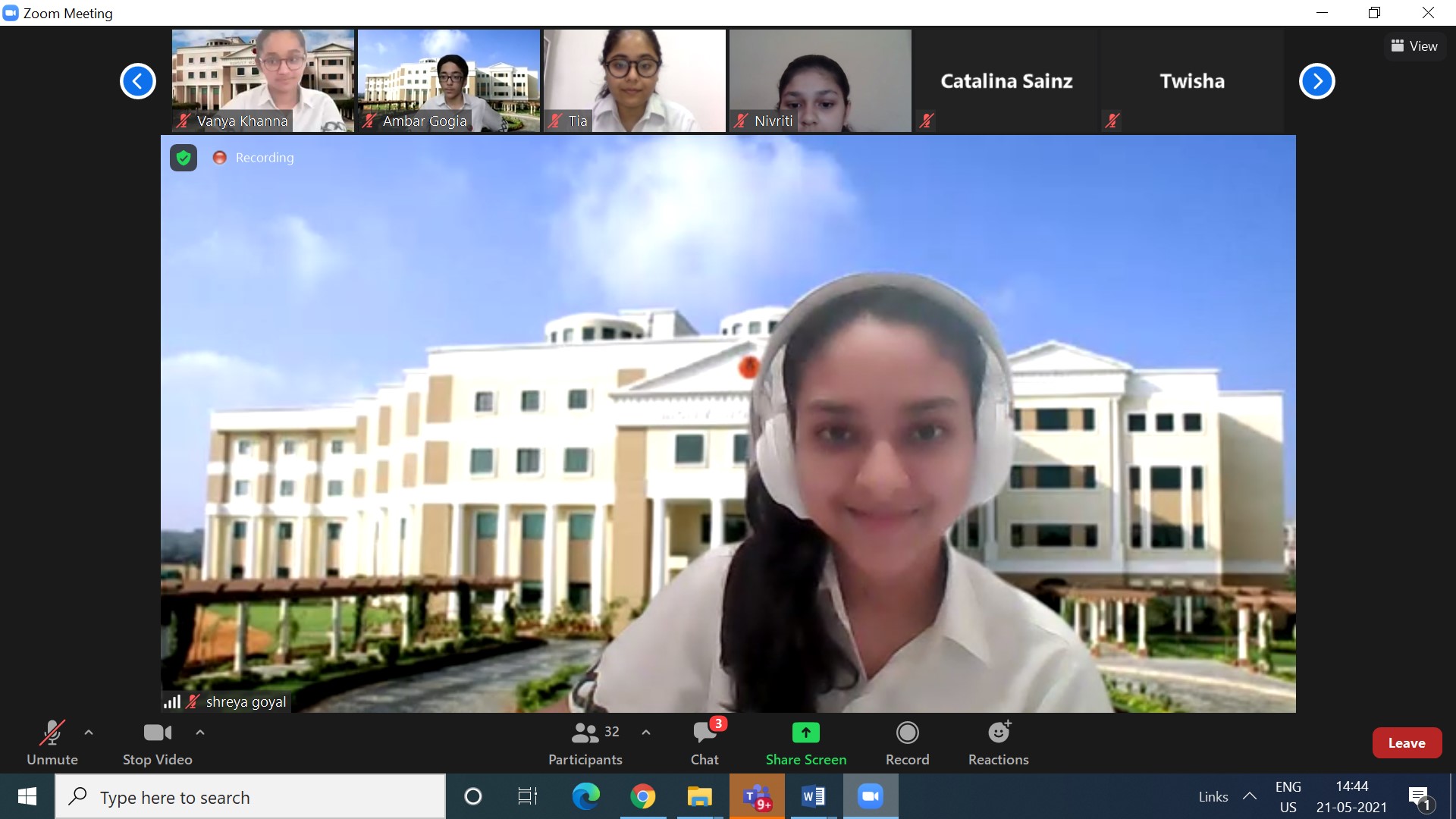Open audio options arrow beside Unmute
Screen dimensions: 1456x819
tap(89, 733)
